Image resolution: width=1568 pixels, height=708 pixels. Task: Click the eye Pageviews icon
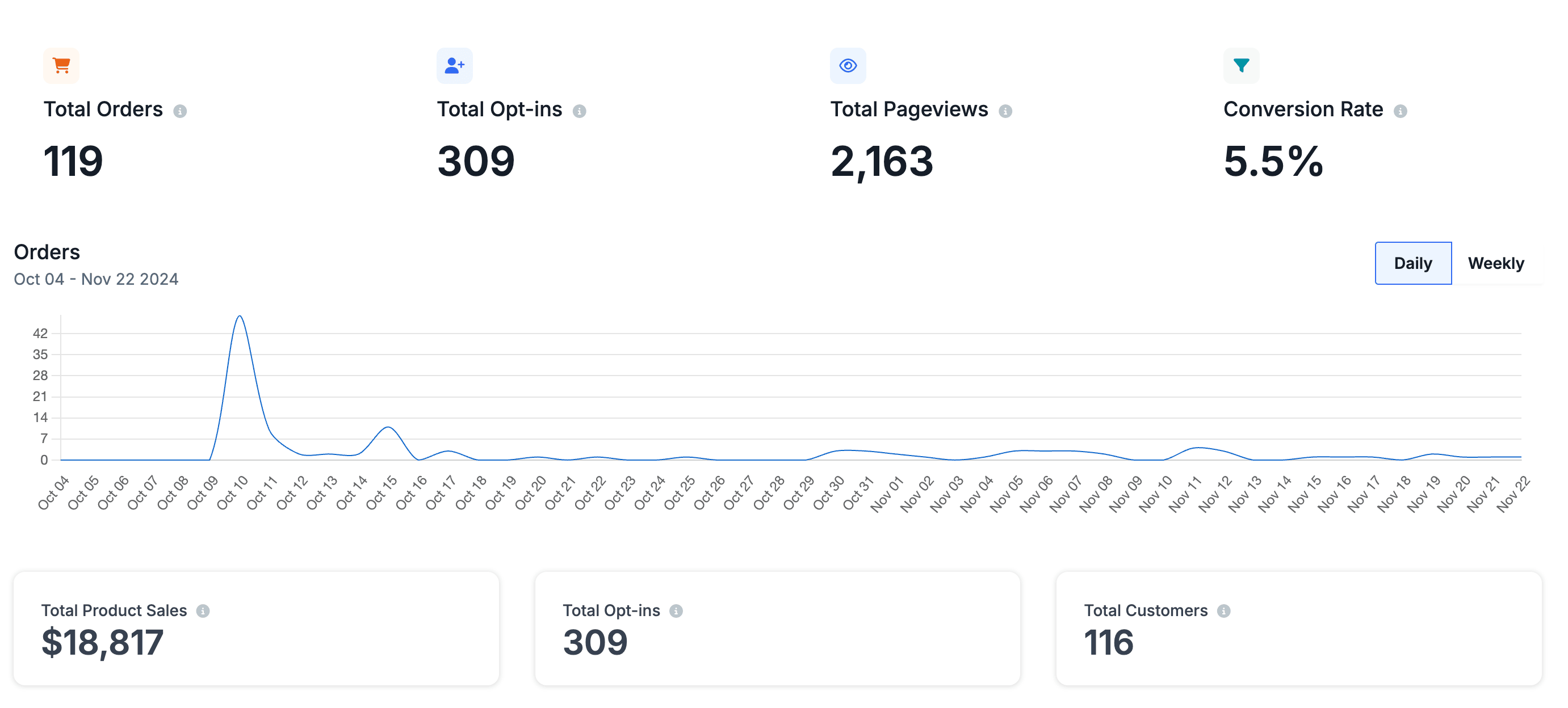point(848,65)
